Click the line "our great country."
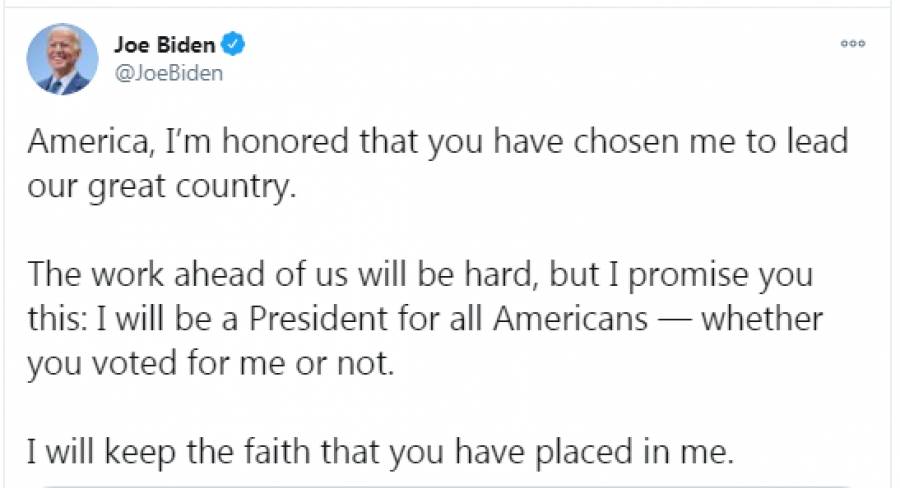The height and width of the screenshot is (488, 900). 162,187
